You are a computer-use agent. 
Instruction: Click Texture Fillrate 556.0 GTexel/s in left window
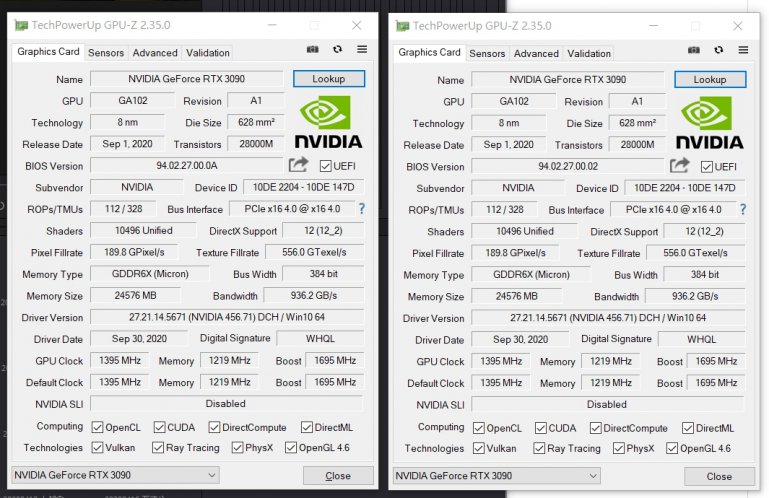click(314, 252)
